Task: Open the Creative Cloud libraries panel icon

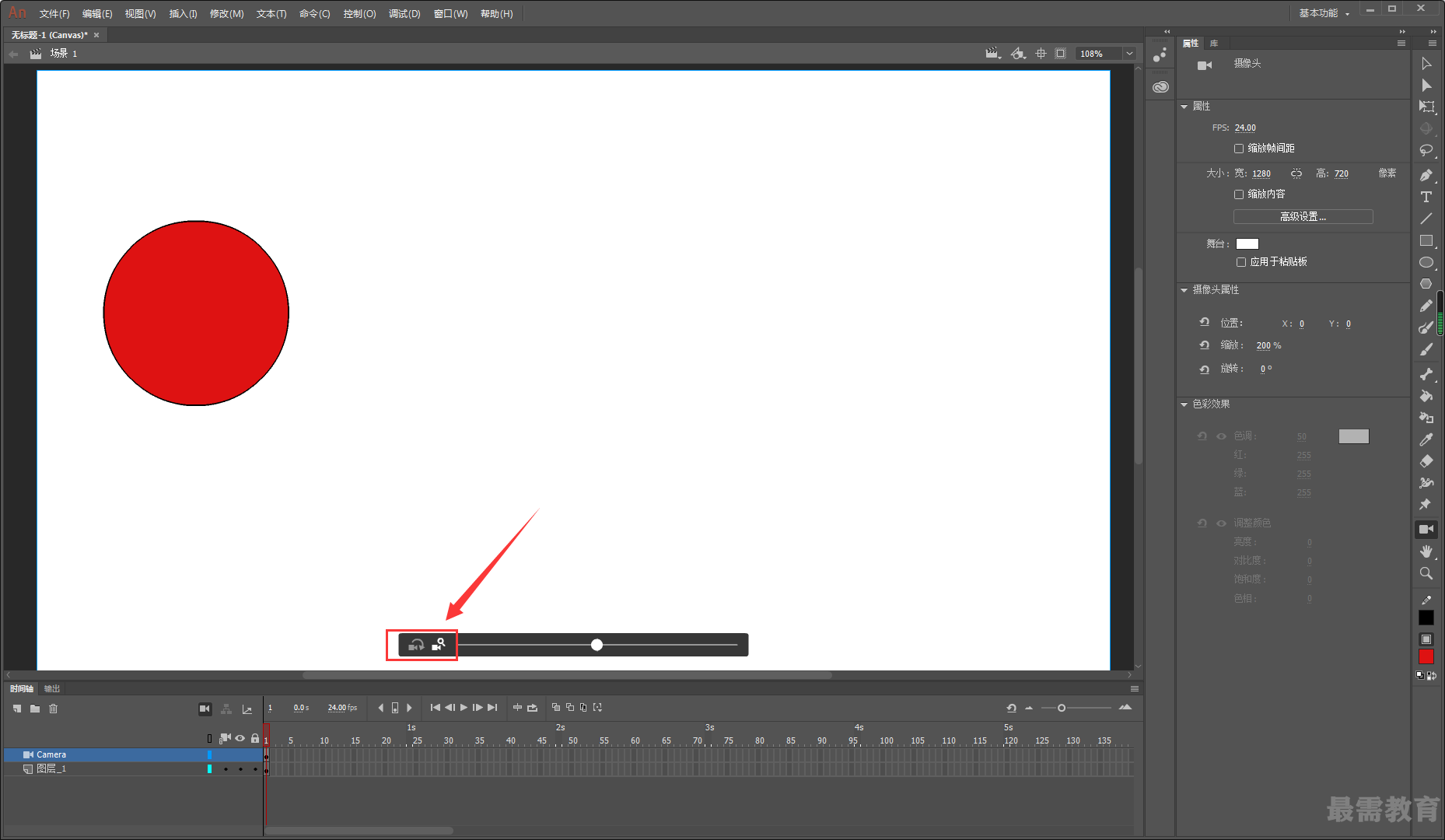Action: coord(1160,87)
